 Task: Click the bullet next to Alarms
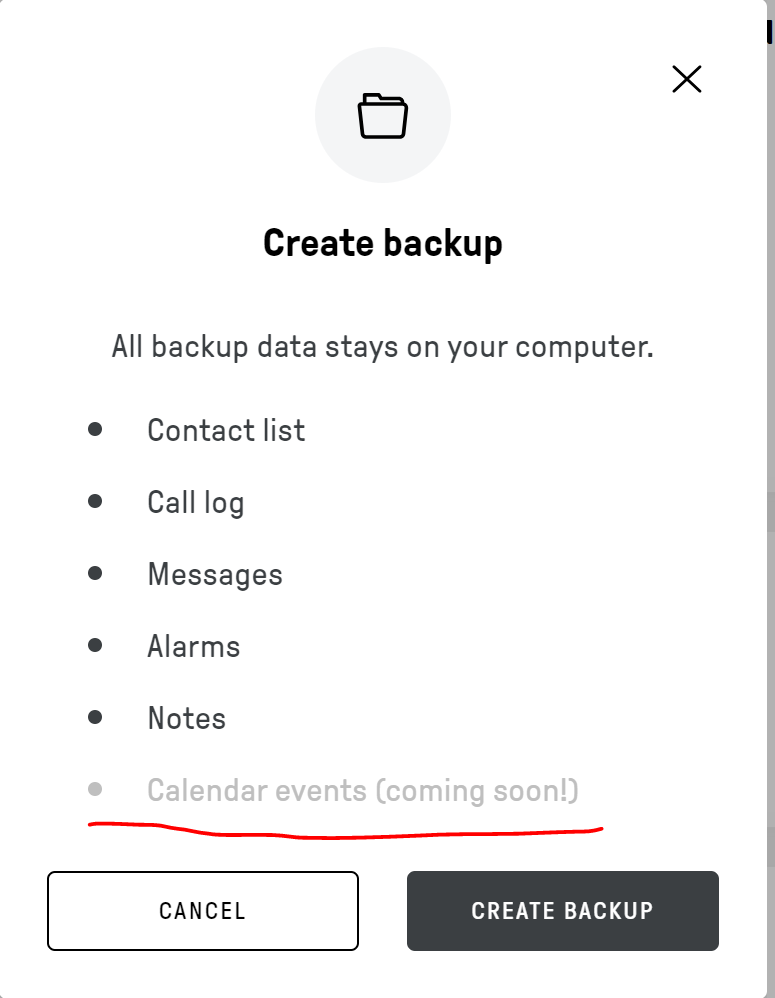coord(95,645)
